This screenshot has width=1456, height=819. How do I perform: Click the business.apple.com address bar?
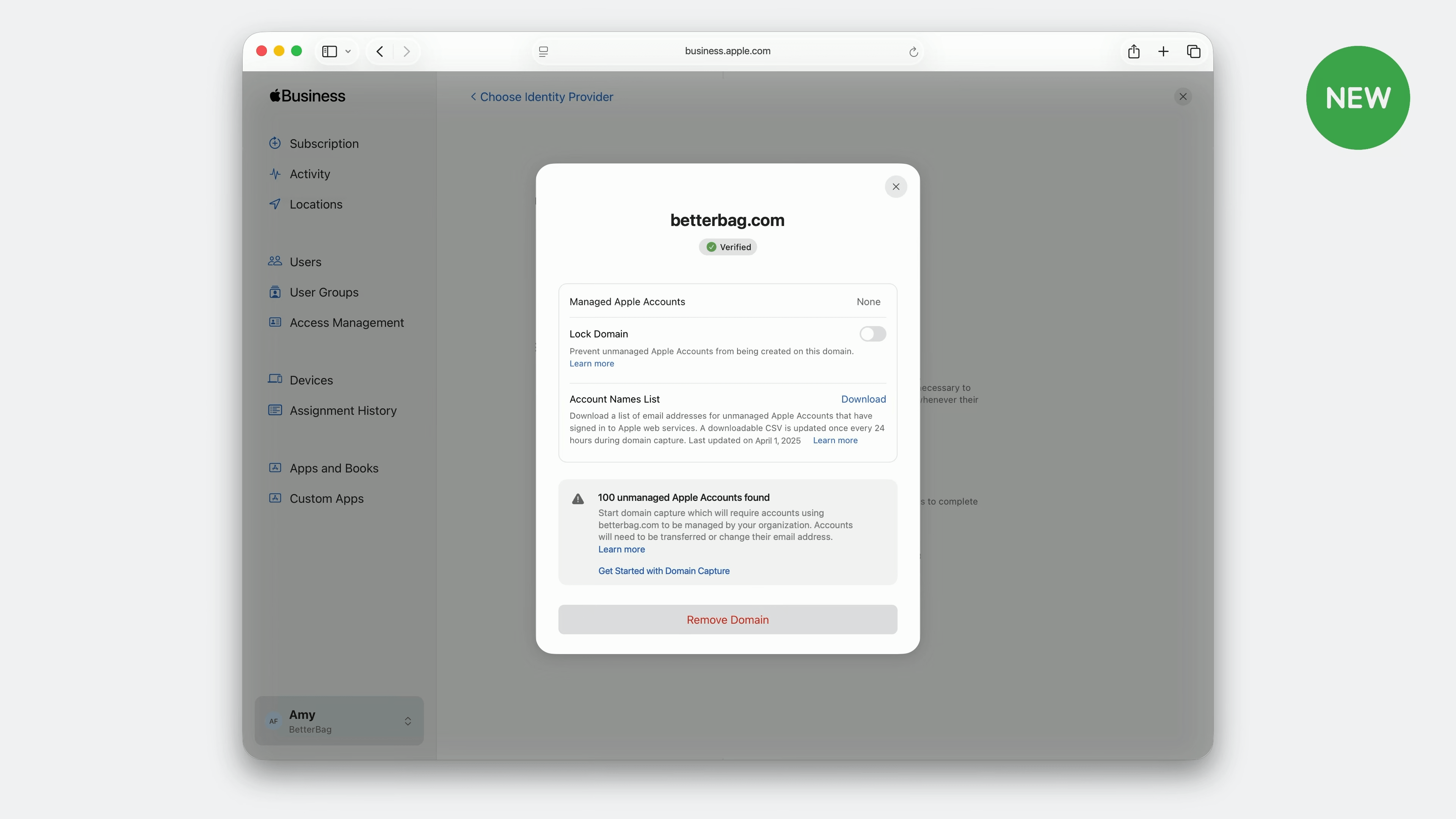728,52
